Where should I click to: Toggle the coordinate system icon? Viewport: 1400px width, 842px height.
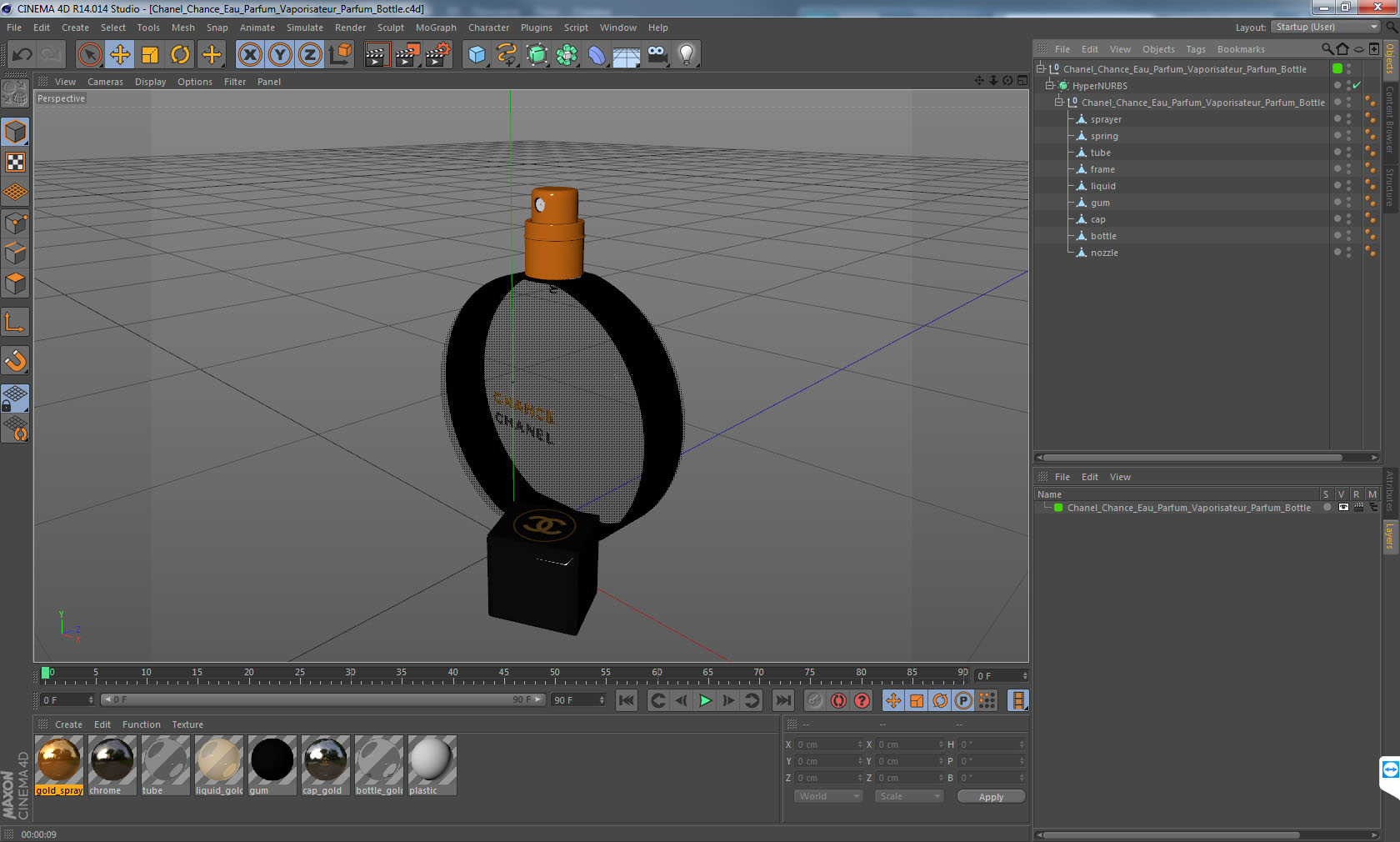tap(340, 55)
